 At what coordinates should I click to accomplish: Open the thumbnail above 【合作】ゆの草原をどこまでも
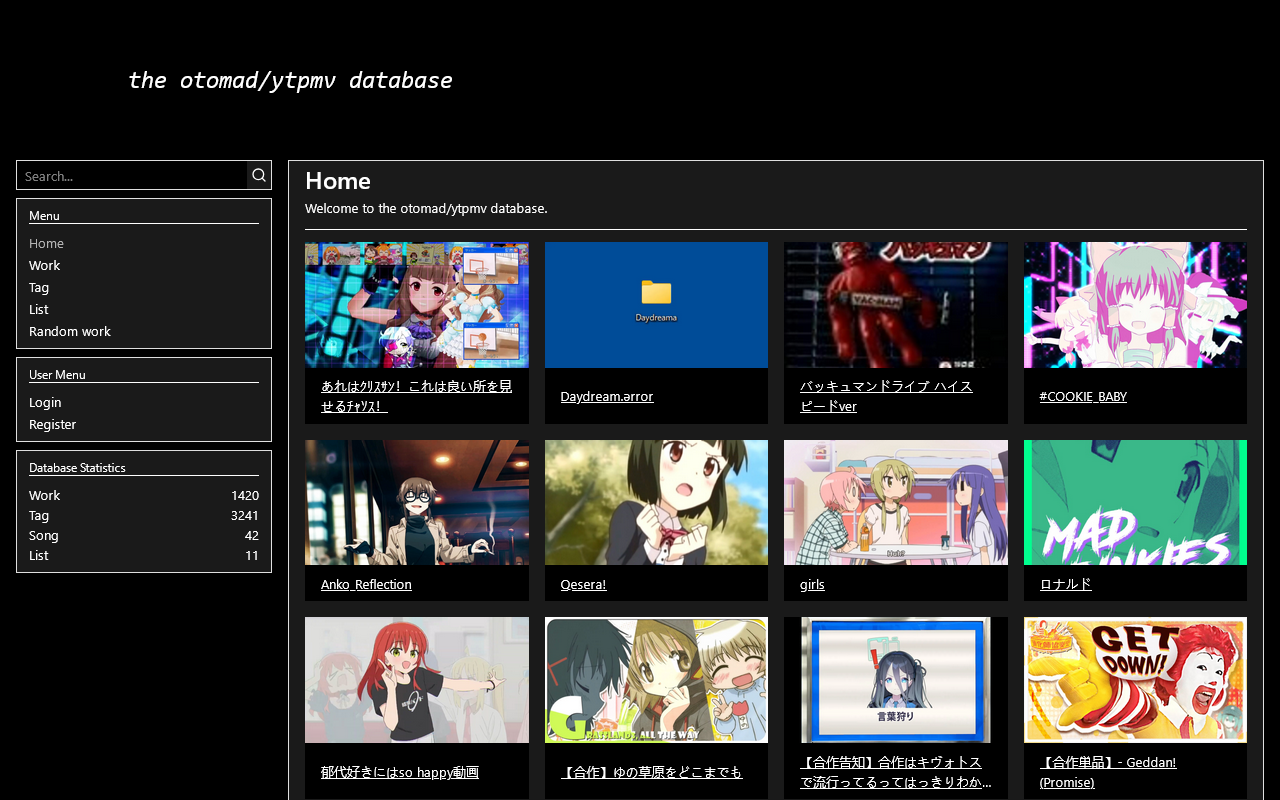[x=656, y=680]
